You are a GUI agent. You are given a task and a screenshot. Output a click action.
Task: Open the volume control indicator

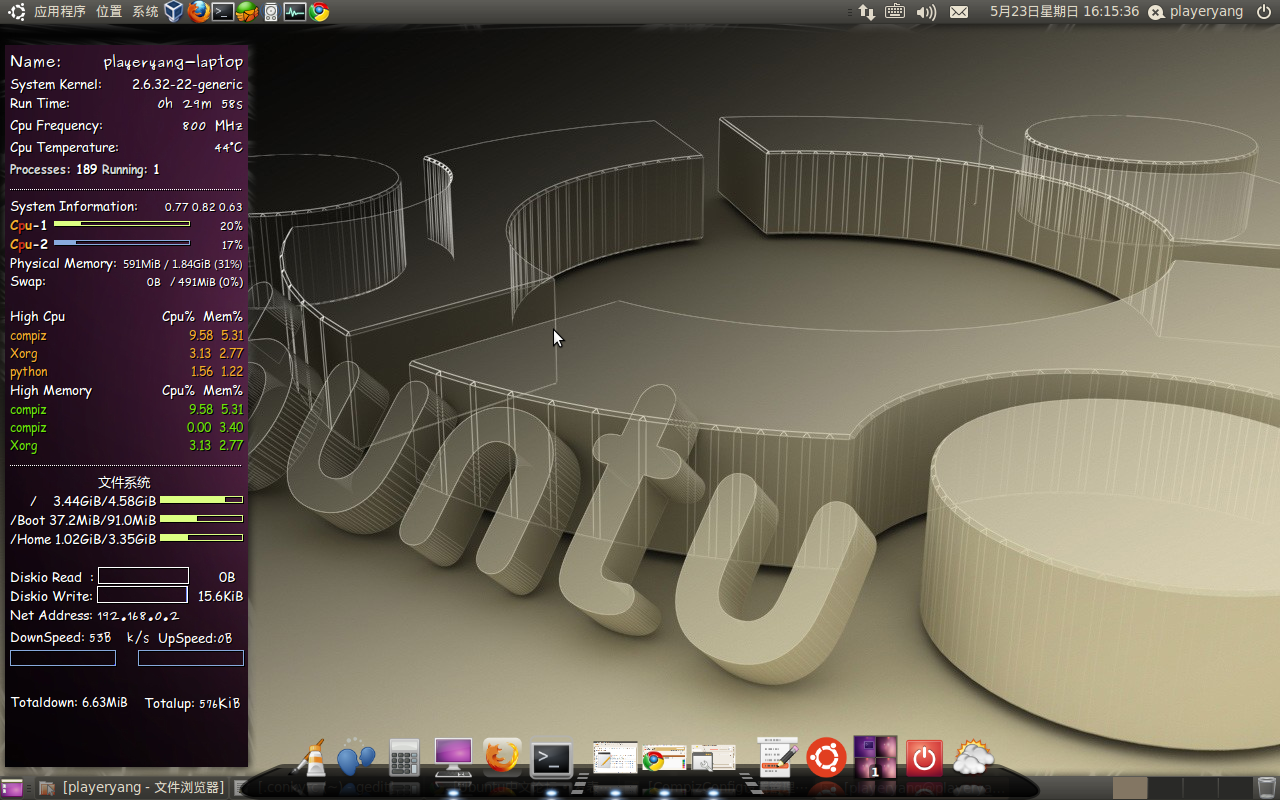[x=926, y=12]
